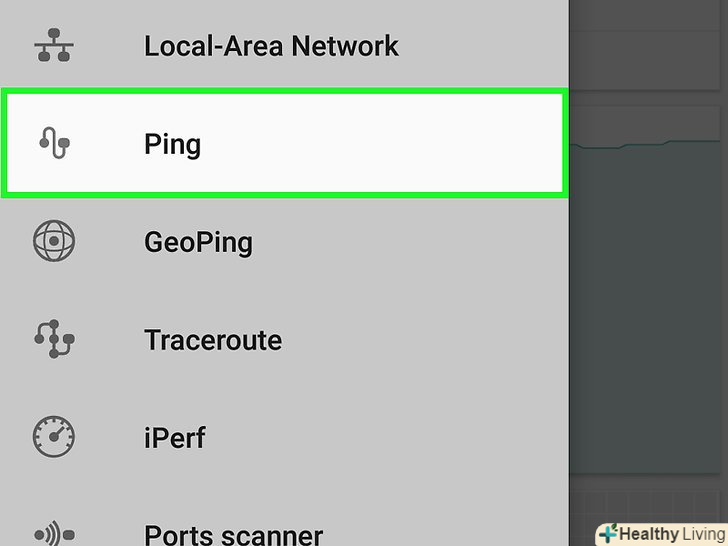Screen dimensions: 728x546
Task: Open the Ports scanner entry
Action: click(x=233, y=535)
